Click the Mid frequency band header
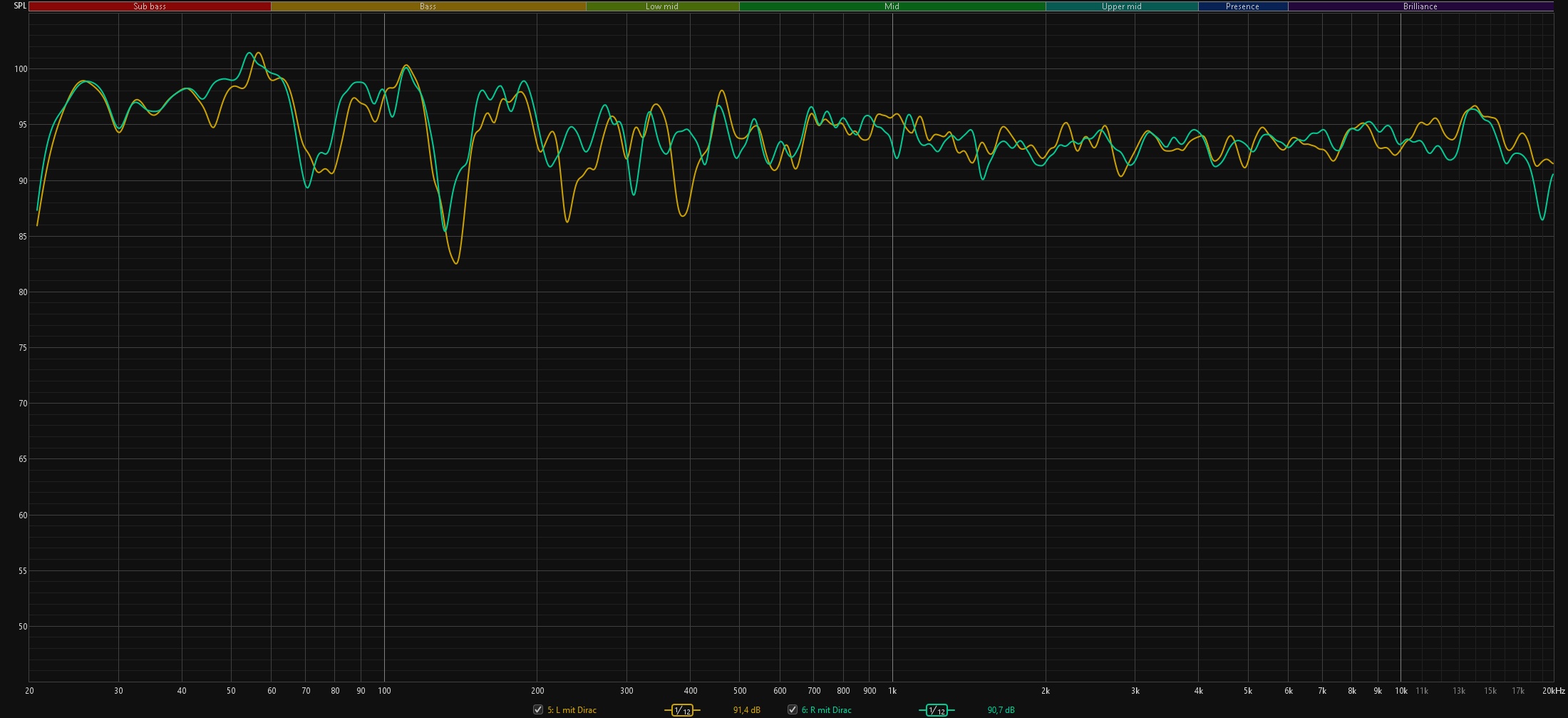This screenshot has width=1568, height=718. point(892,6)
